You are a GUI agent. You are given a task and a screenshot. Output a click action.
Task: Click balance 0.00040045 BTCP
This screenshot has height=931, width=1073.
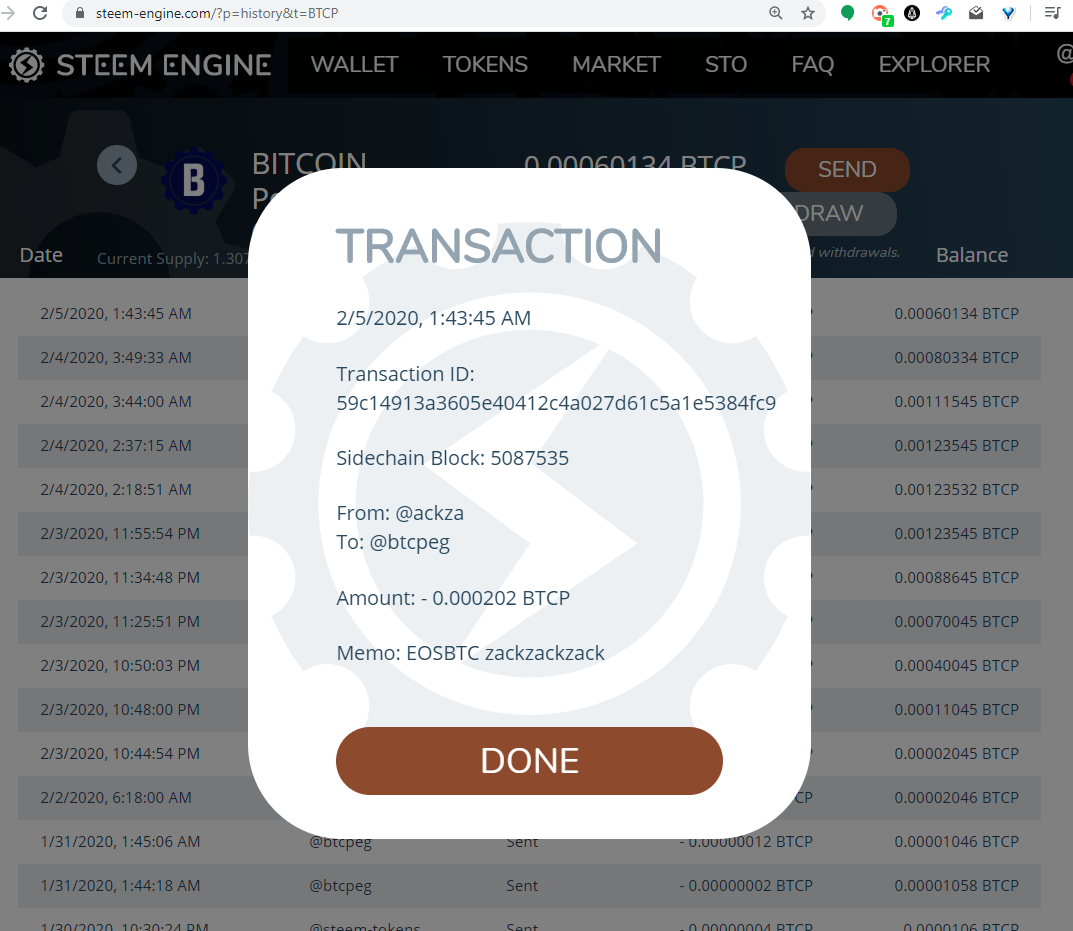(x=956, y=665)
